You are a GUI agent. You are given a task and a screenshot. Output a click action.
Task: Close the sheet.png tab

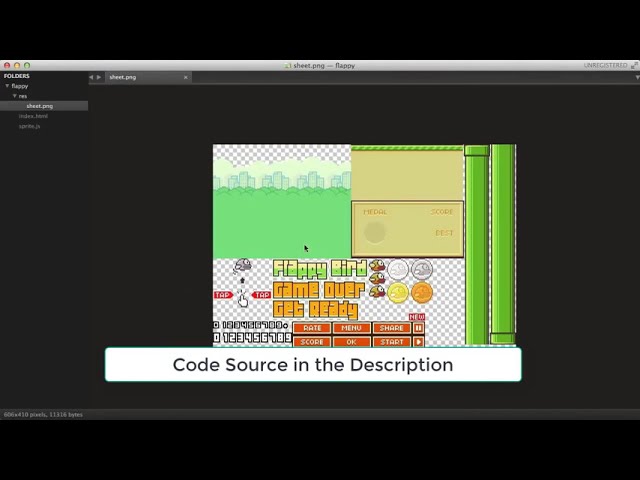coord(186,77)
